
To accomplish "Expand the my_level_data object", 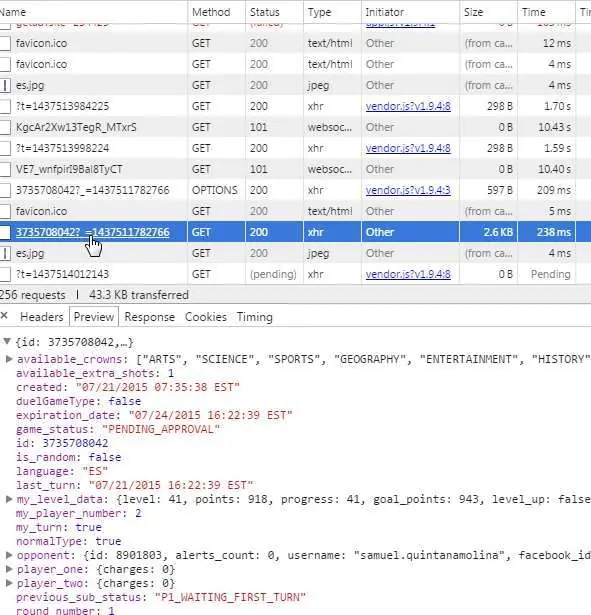I will coord(9,499).
